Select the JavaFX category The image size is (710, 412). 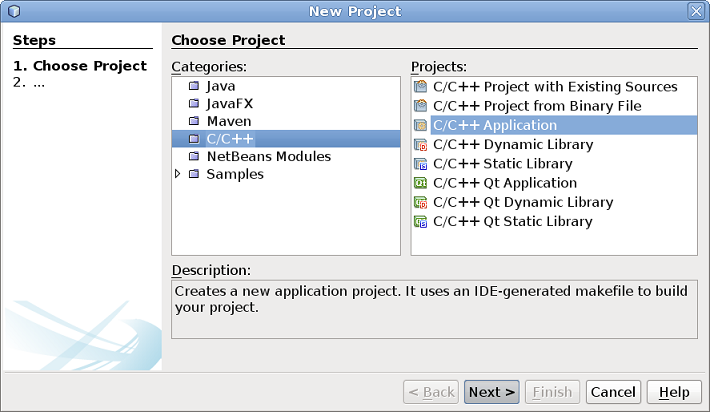(230, 104)
